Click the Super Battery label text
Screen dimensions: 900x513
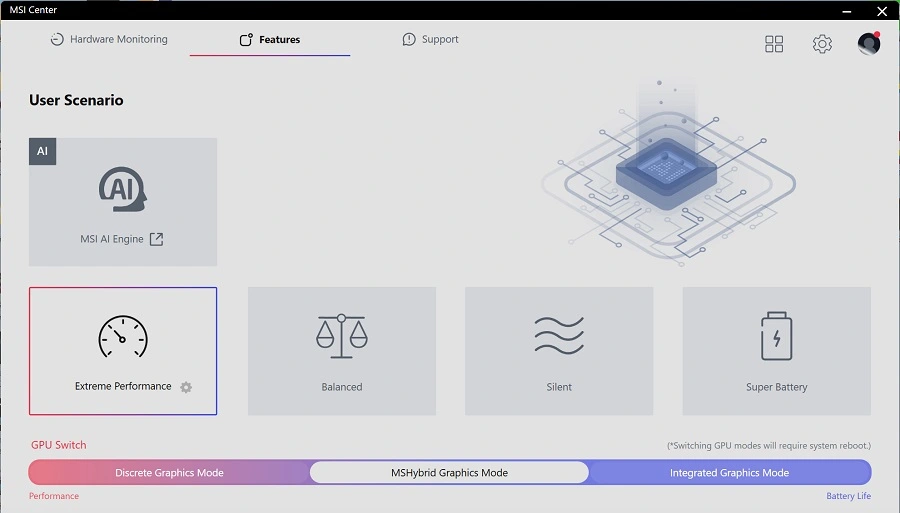click(776, 387)
